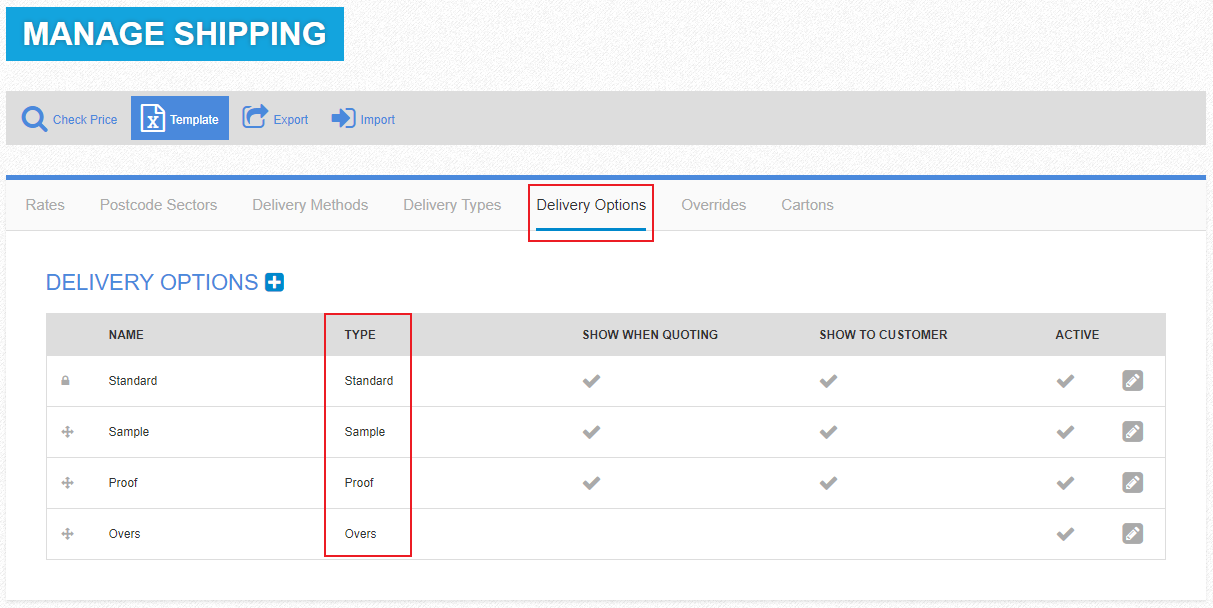The height and width of the screenshot is (608, 1213).
Task: Click the Export link text
Action: pos(291,120)
